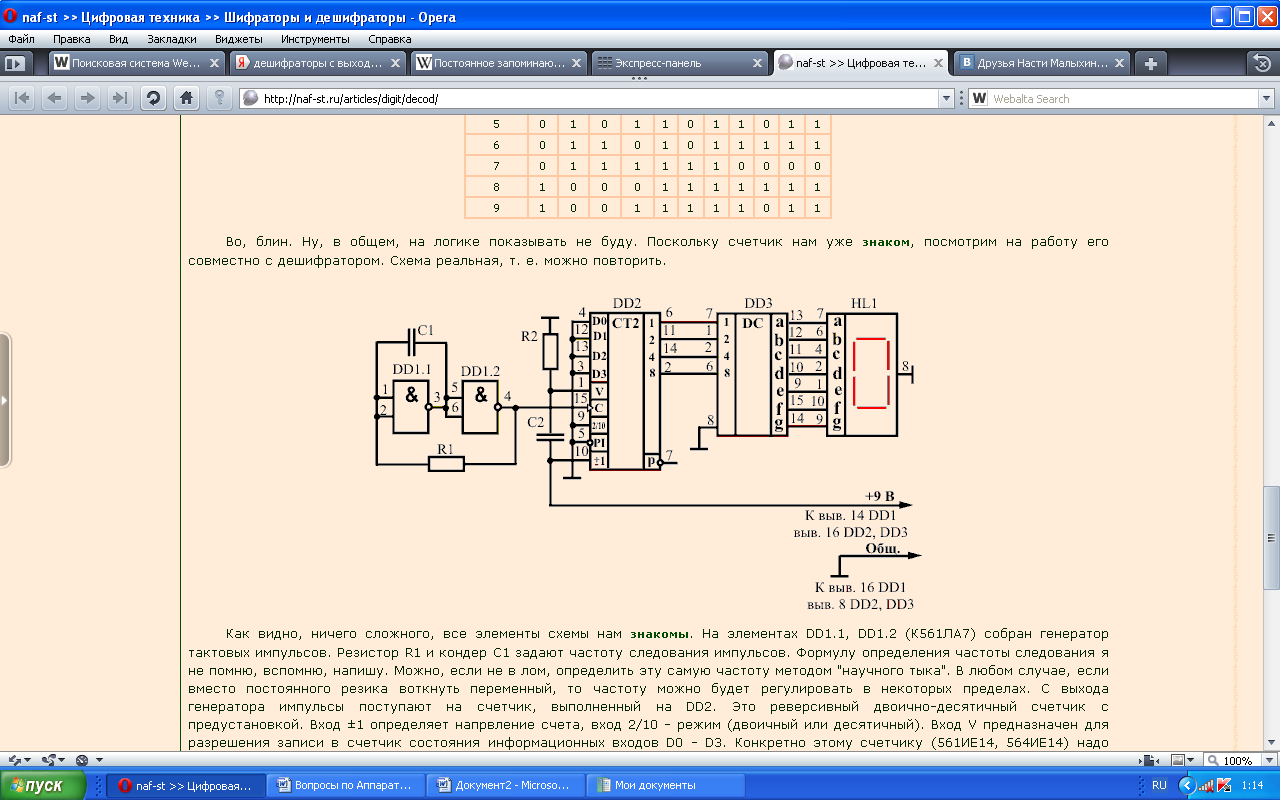Switch to 'Экспресс-панель' tab
Image resolution: width=1280 pixels, height=800 pixels.
pos(680,63)
